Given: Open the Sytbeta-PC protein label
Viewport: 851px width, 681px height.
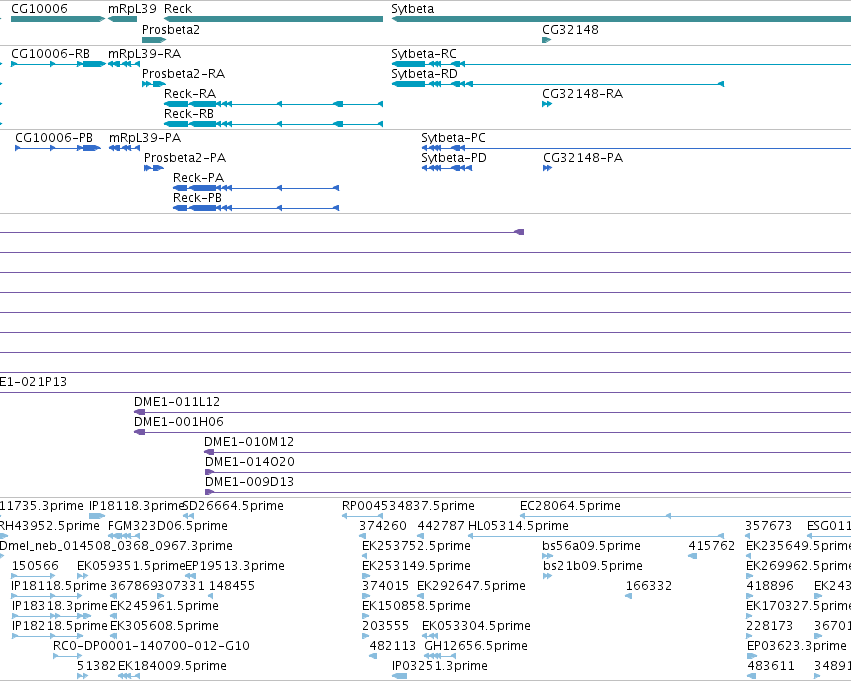Looking at the screenshot, I should (x=453, y=137).
